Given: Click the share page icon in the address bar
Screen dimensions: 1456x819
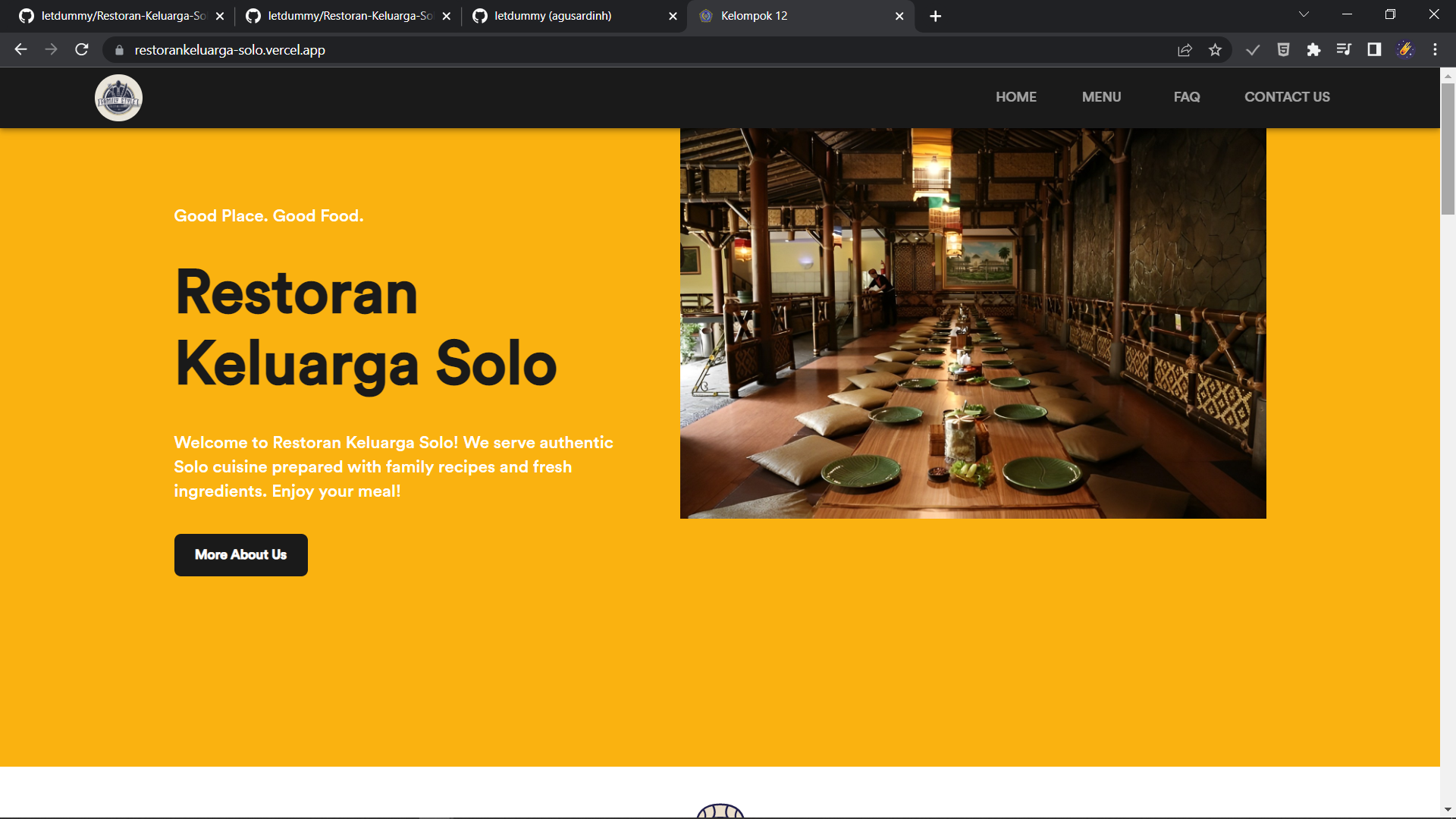Looking at the screenshot, I should click(x=1185, y=50).
